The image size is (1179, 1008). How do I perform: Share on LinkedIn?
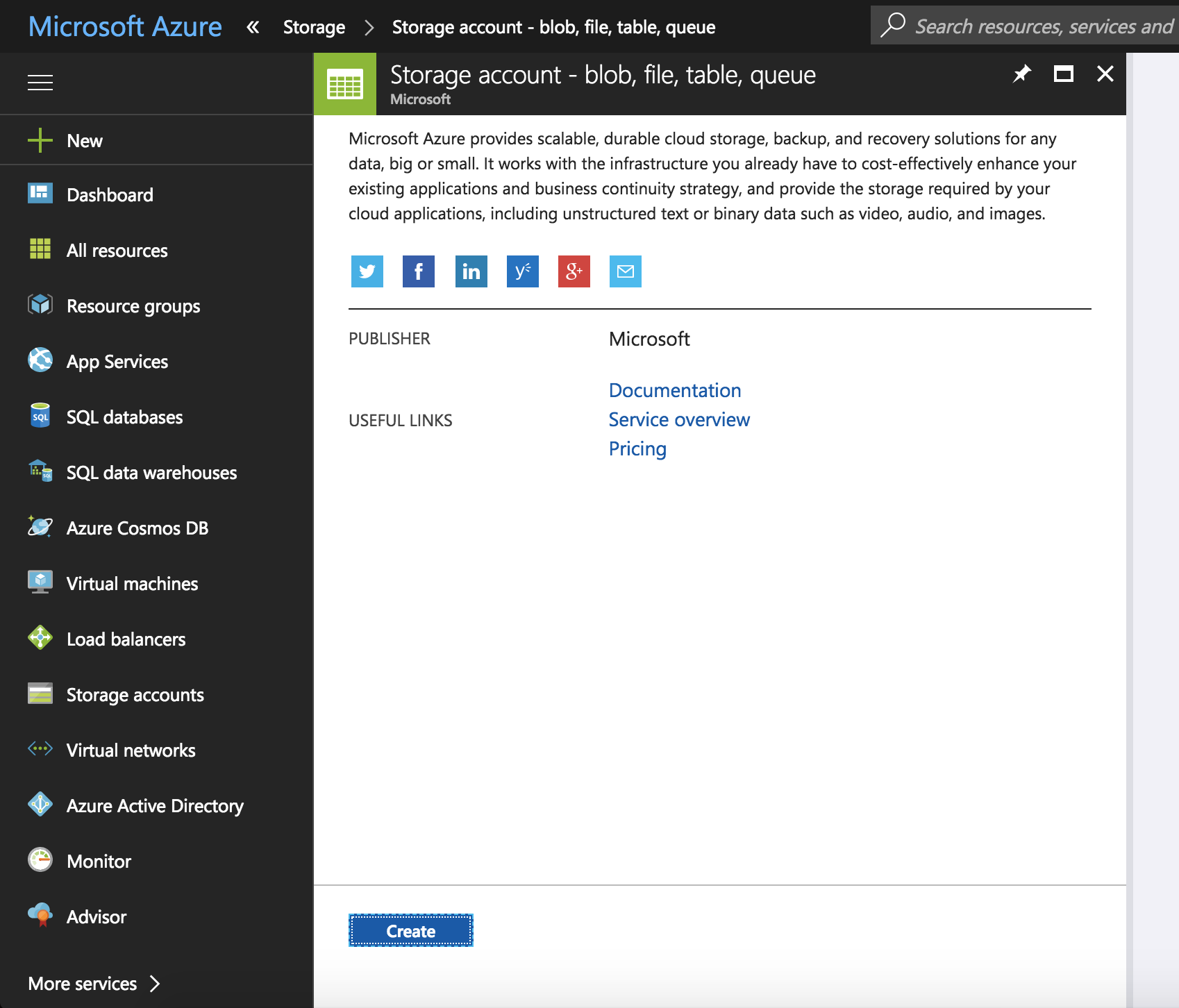471,271
